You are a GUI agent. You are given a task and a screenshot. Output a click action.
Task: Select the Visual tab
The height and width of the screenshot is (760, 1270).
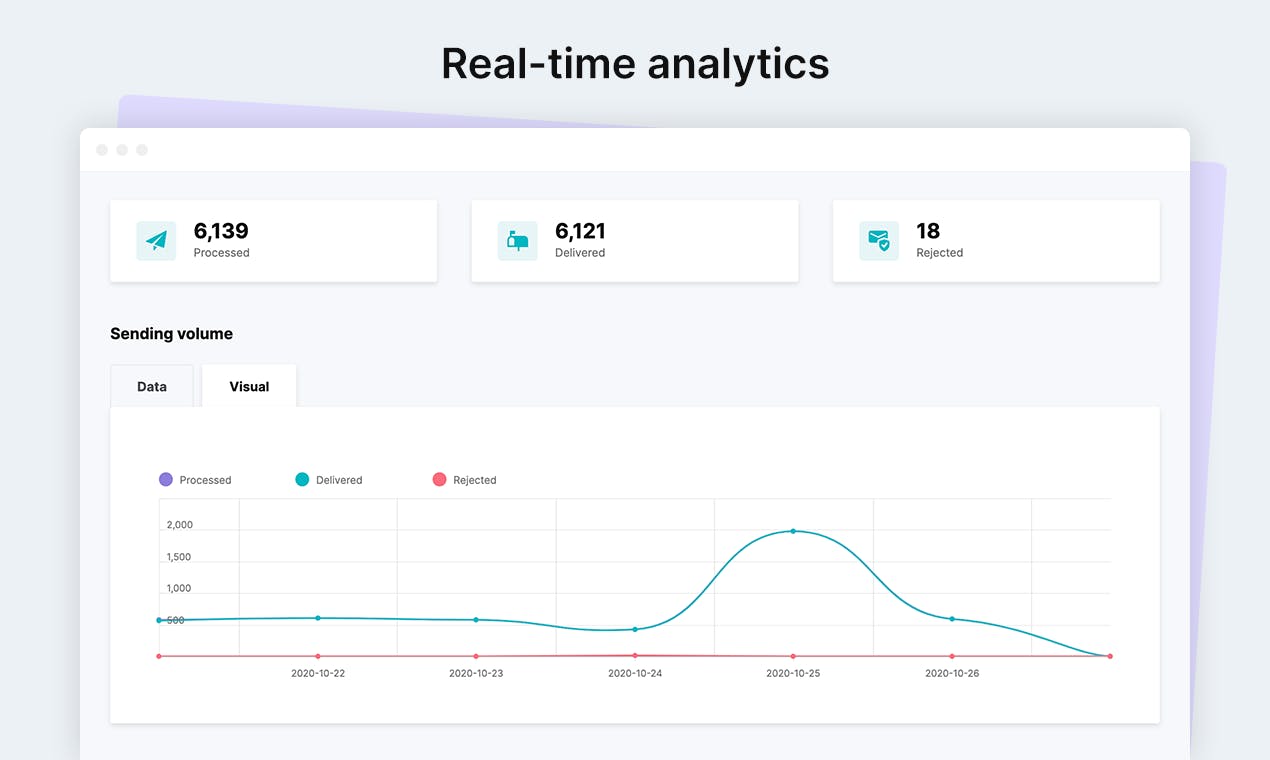pos(249,386)
